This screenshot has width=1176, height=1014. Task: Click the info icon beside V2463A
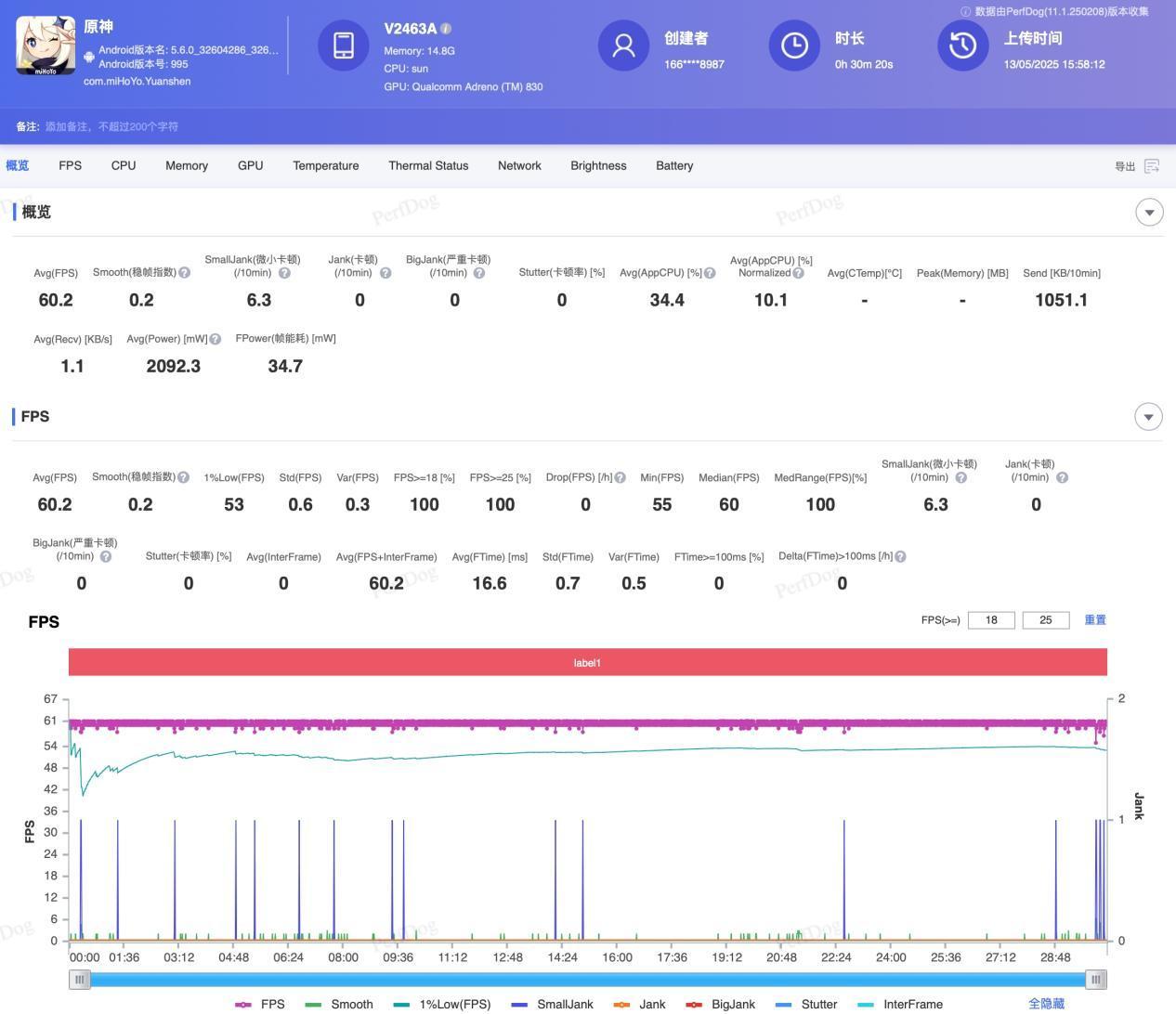[x=446, y=29]
